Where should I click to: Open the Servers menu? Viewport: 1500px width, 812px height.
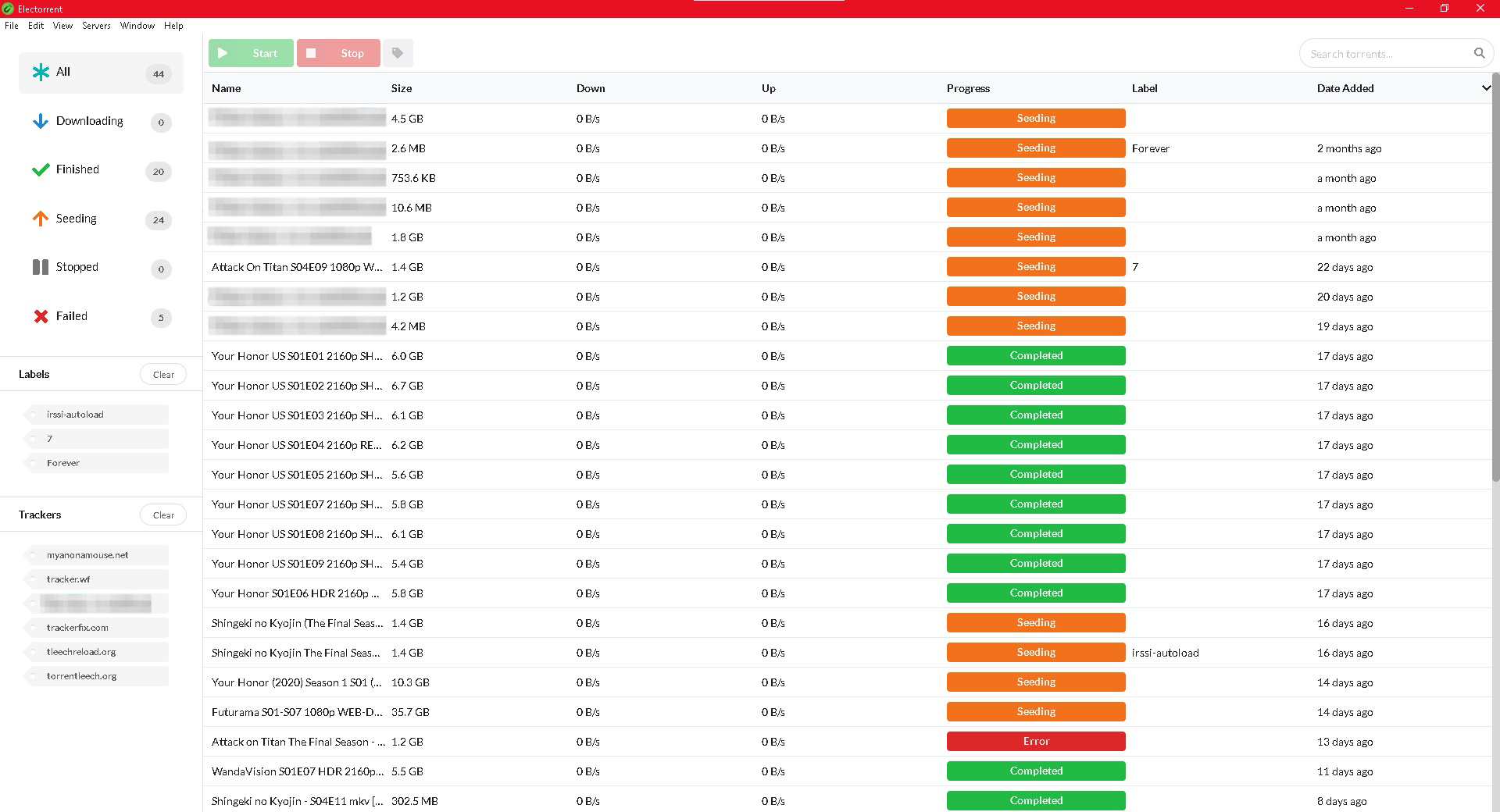point(96,26)
